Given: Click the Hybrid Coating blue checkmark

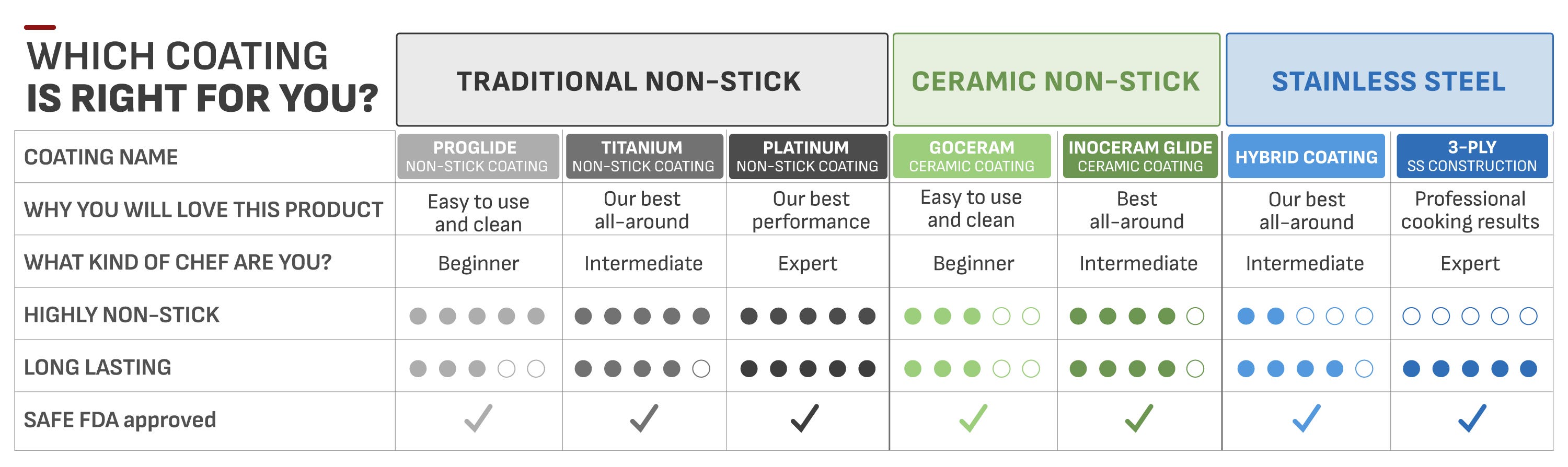Looking at the screenshot, I should (x=1306, y=418).
